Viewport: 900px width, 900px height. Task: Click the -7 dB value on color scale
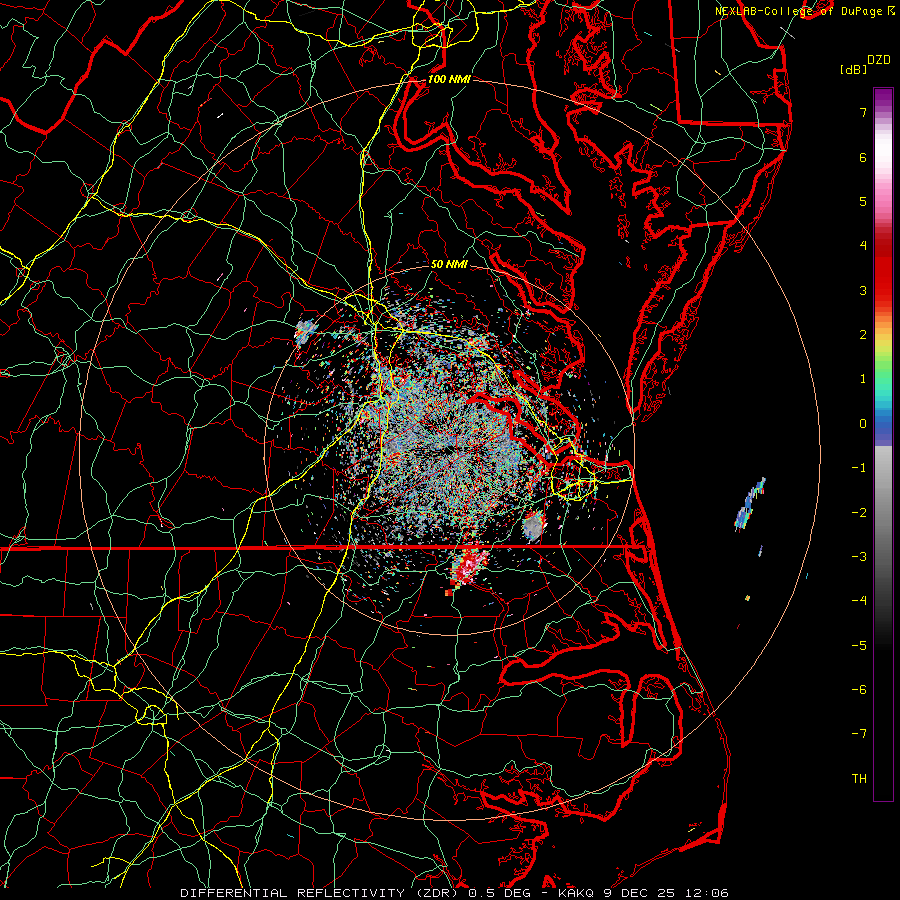coord(859,734)
